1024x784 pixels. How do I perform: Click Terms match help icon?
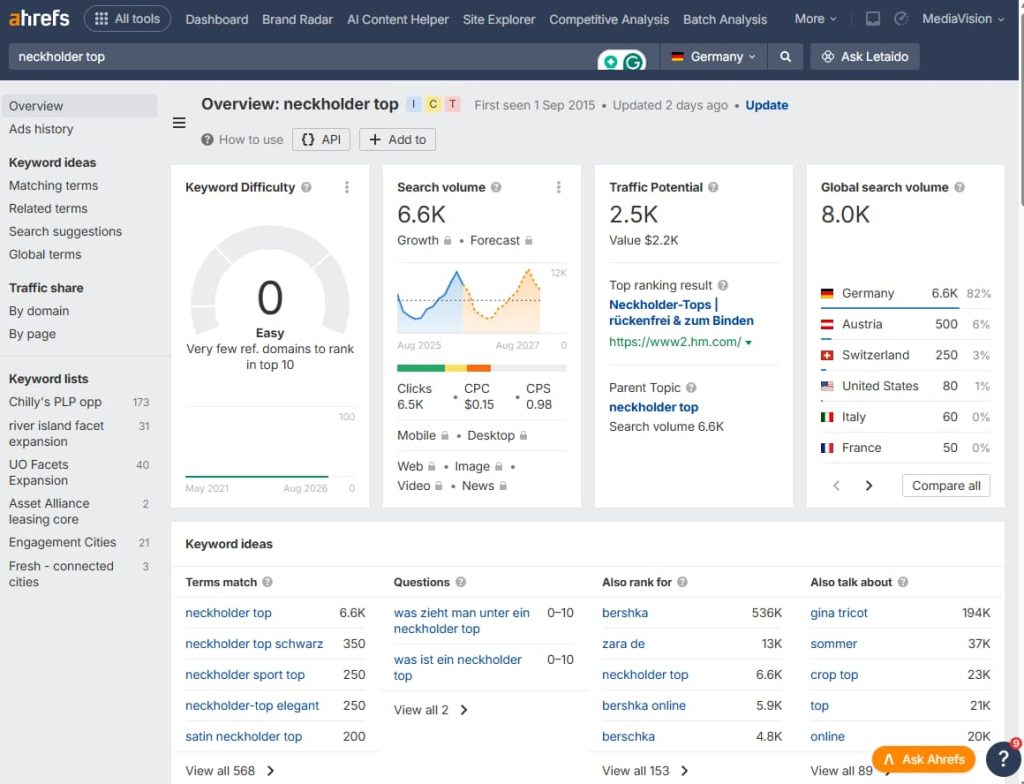[267, 582]
